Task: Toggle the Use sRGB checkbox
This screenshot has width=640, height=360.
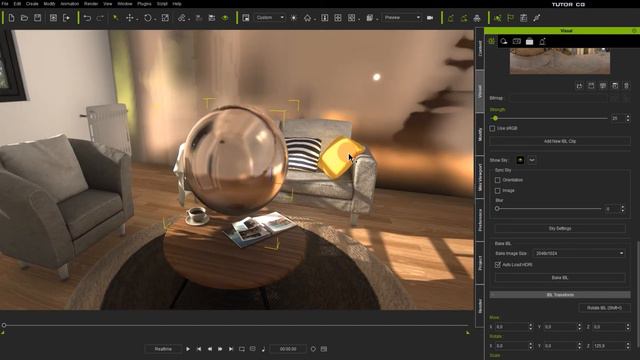Action: click(x=492, y=128)
